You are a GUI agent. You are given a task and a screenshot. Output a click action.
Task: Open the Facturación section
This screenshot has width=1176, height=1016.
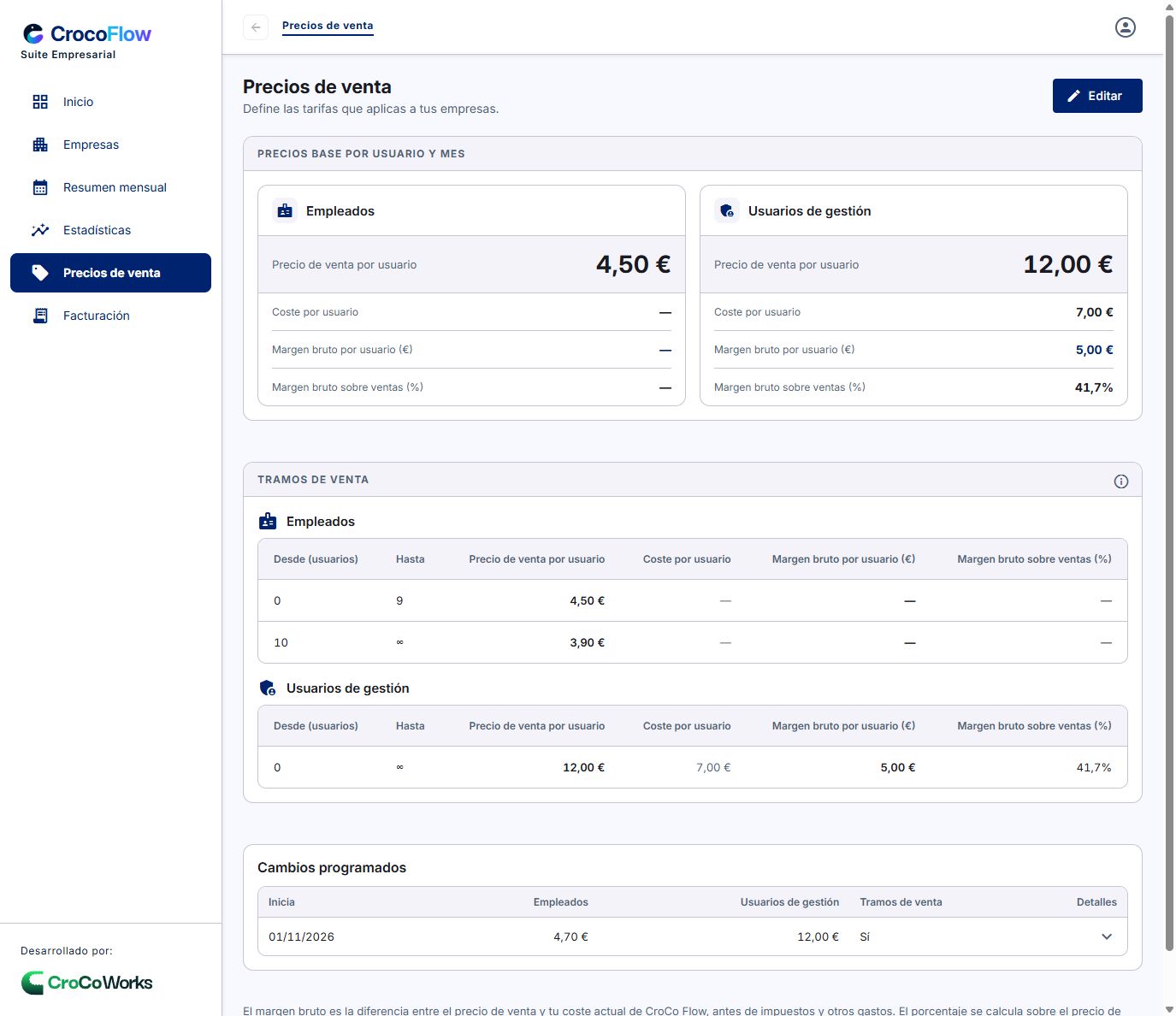[x=110, y=316]
